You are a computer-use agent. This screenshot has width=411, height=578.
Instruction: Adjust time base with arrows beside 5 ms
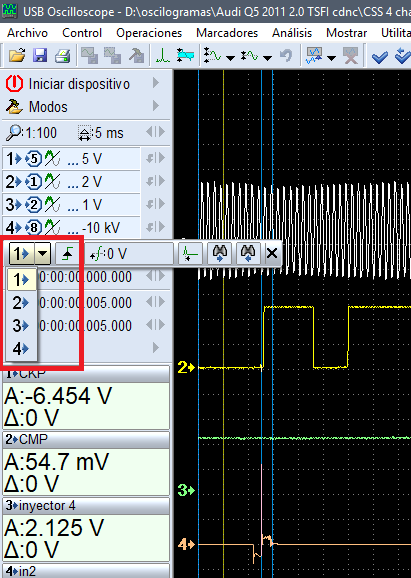(x=155, y=132)
